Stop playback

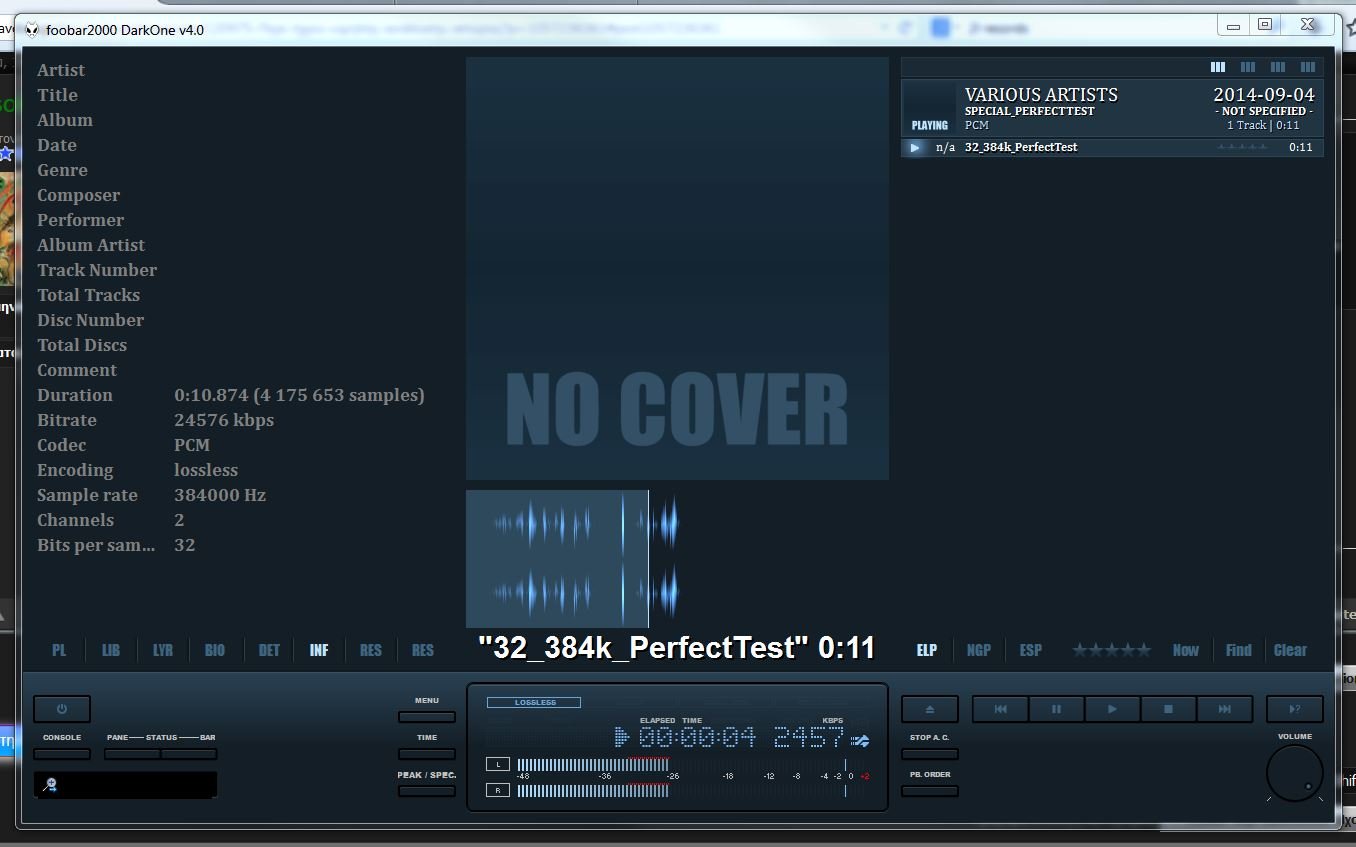(1168, 709)
